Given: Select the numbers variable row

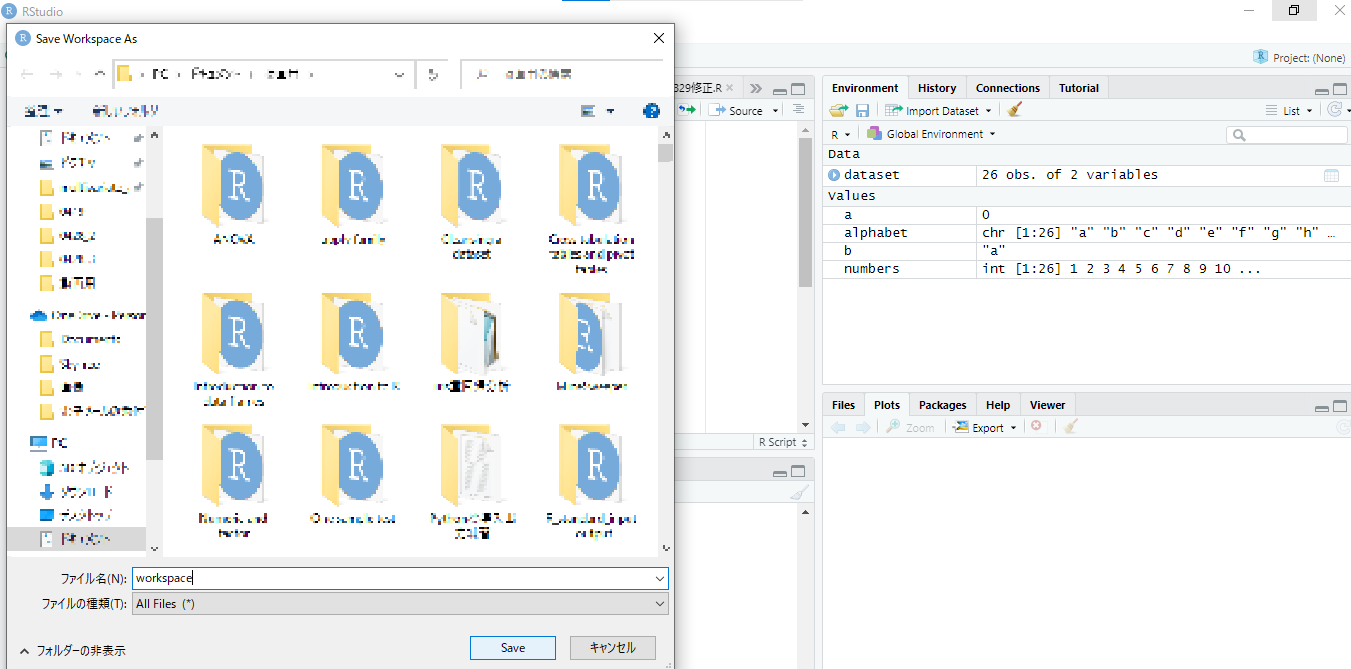Looking at the screenshot, I should 1087,269.
